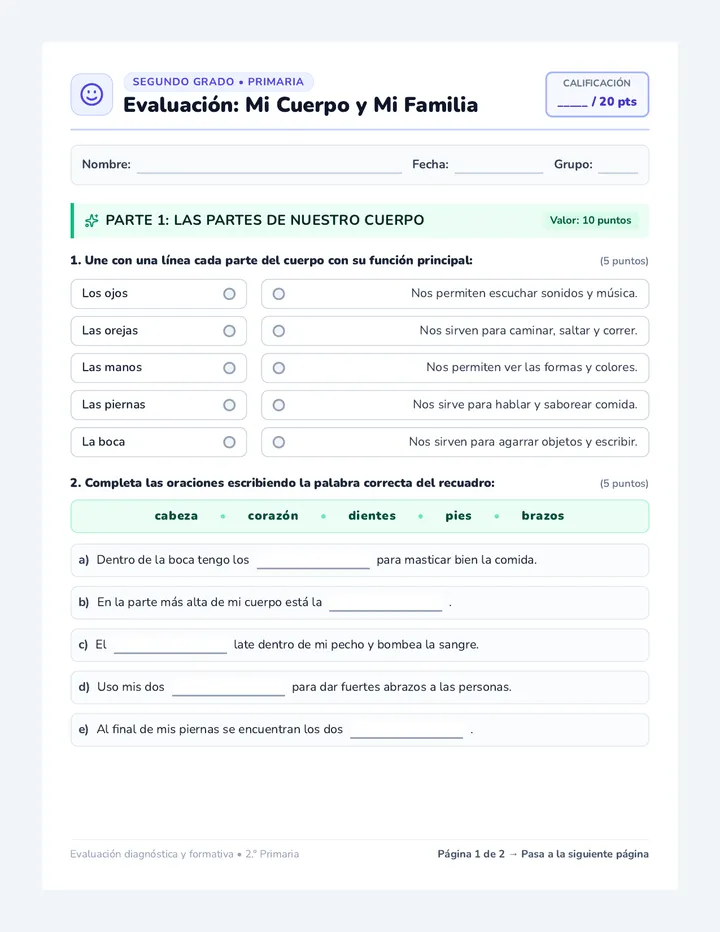Screen dimensions: 720x932
Task: Select the circle next to Las orejas
Action: pyautogui.click(x=229, y=331)
